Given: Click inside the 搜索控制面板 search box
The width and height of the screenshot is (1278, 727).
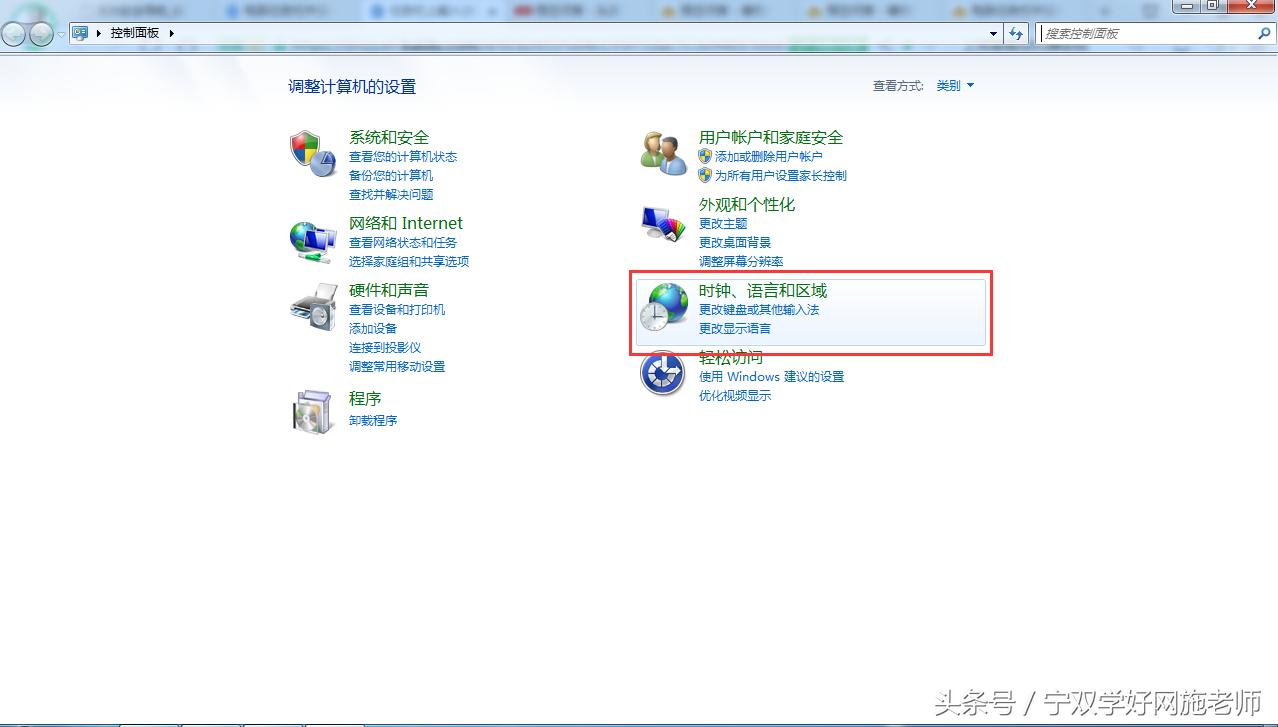Looking at the screenshot, I should [1140, 32].
